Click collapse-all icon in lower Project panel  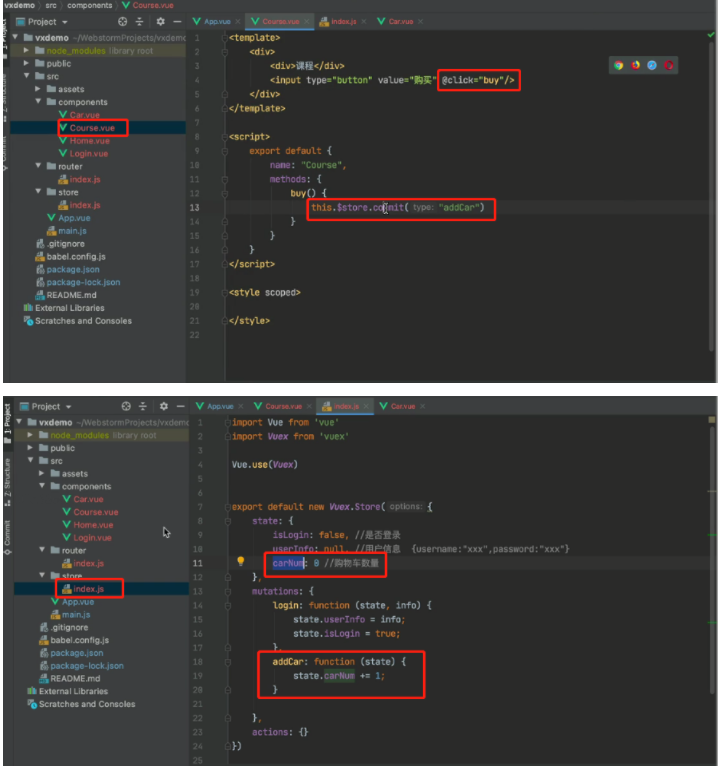pyautogui.click(x=143, y=406)
